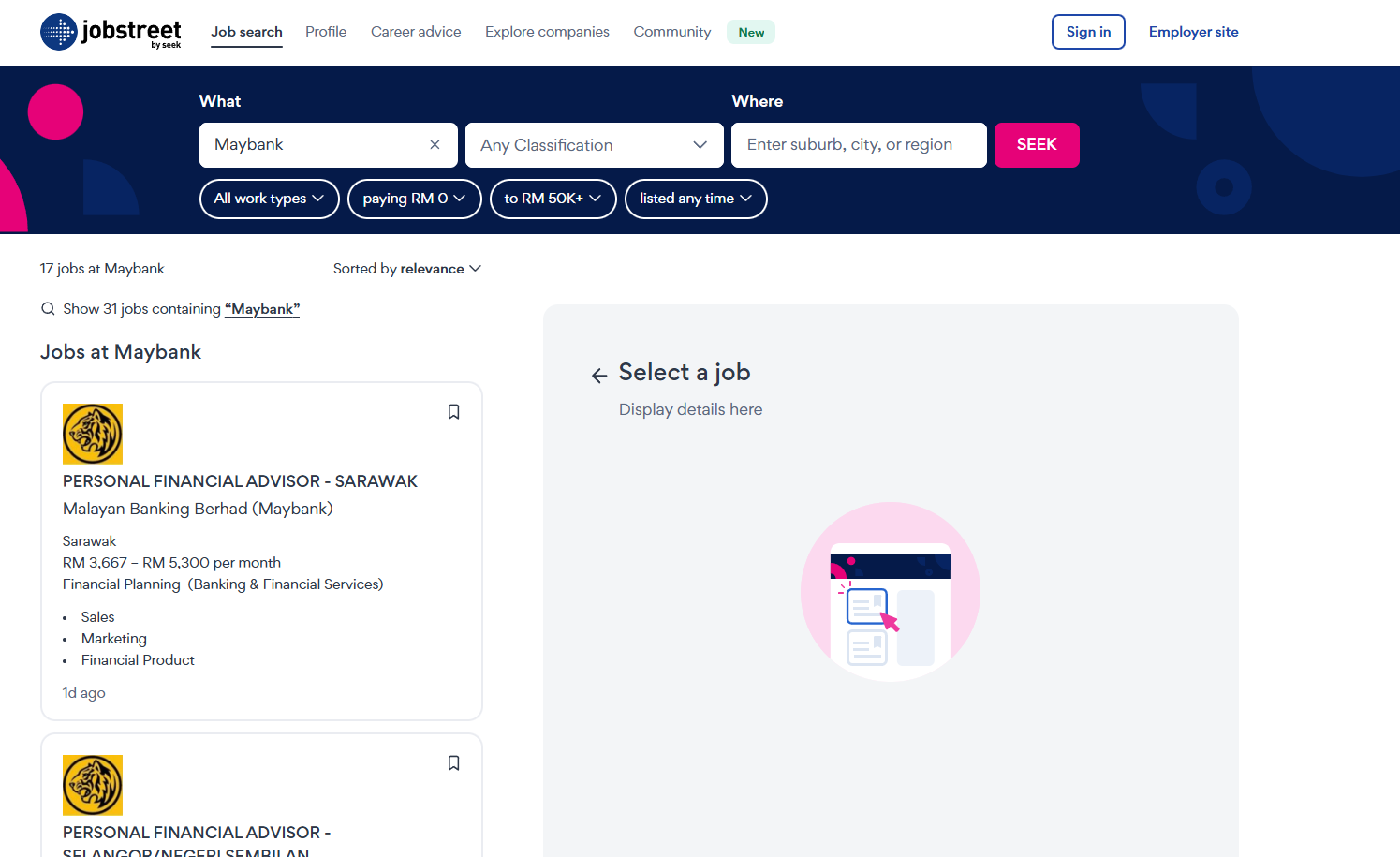1400x857 pixels.
Task: Click Banking & Financial Services category text
Action: coord(286,584)
